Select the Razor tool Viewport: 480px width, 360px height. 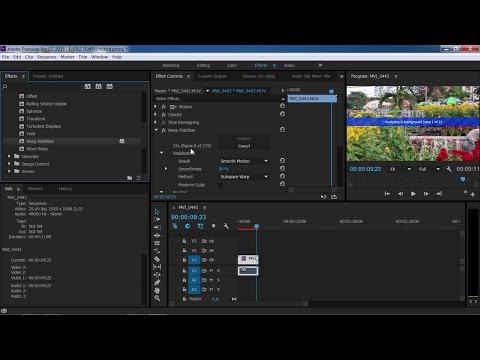[157, 259]
